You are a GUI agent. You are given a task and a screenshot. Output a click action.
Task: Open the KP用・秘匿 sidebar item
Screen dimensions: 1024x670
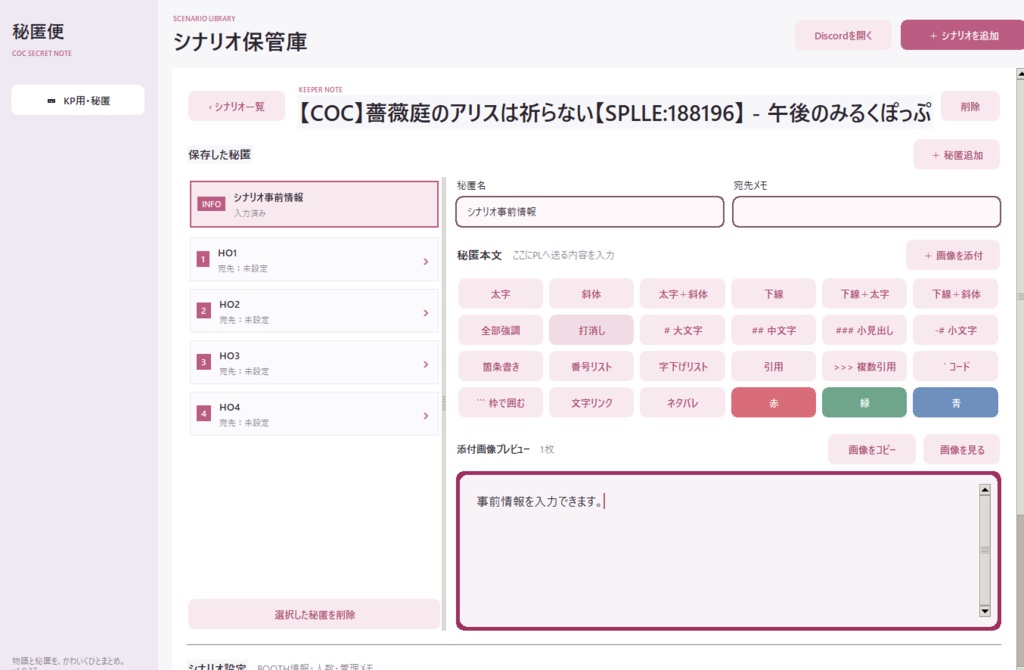point(78,101)
